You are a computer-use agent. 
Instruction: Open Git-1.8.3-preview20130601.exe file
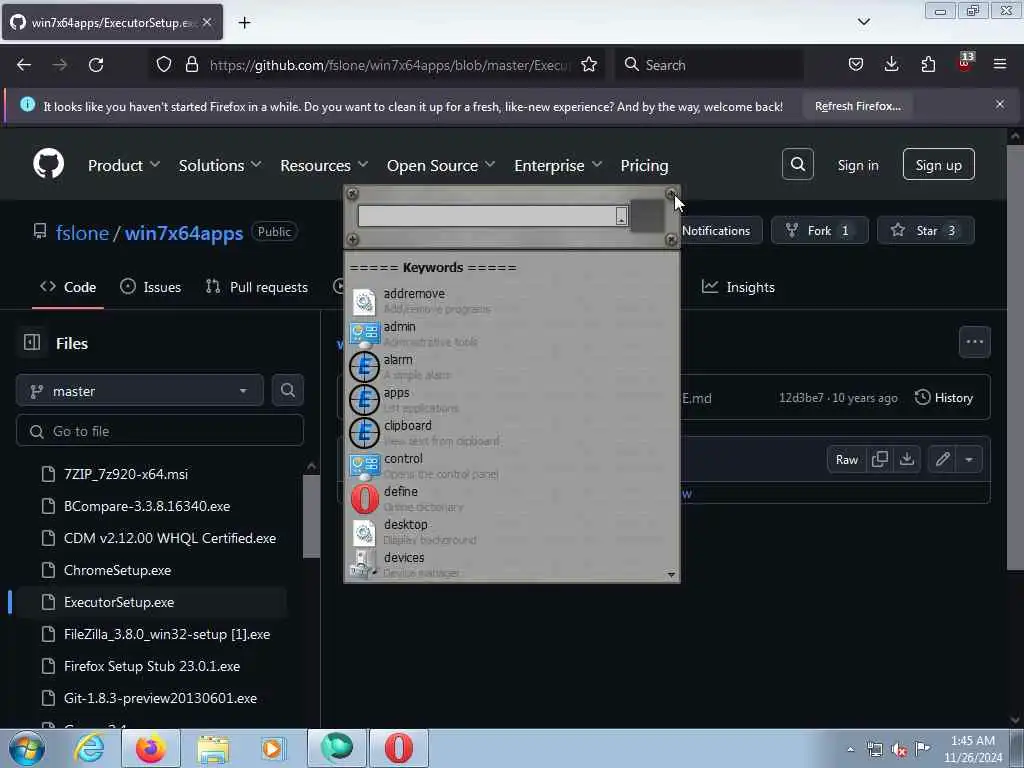pos(160,698)
